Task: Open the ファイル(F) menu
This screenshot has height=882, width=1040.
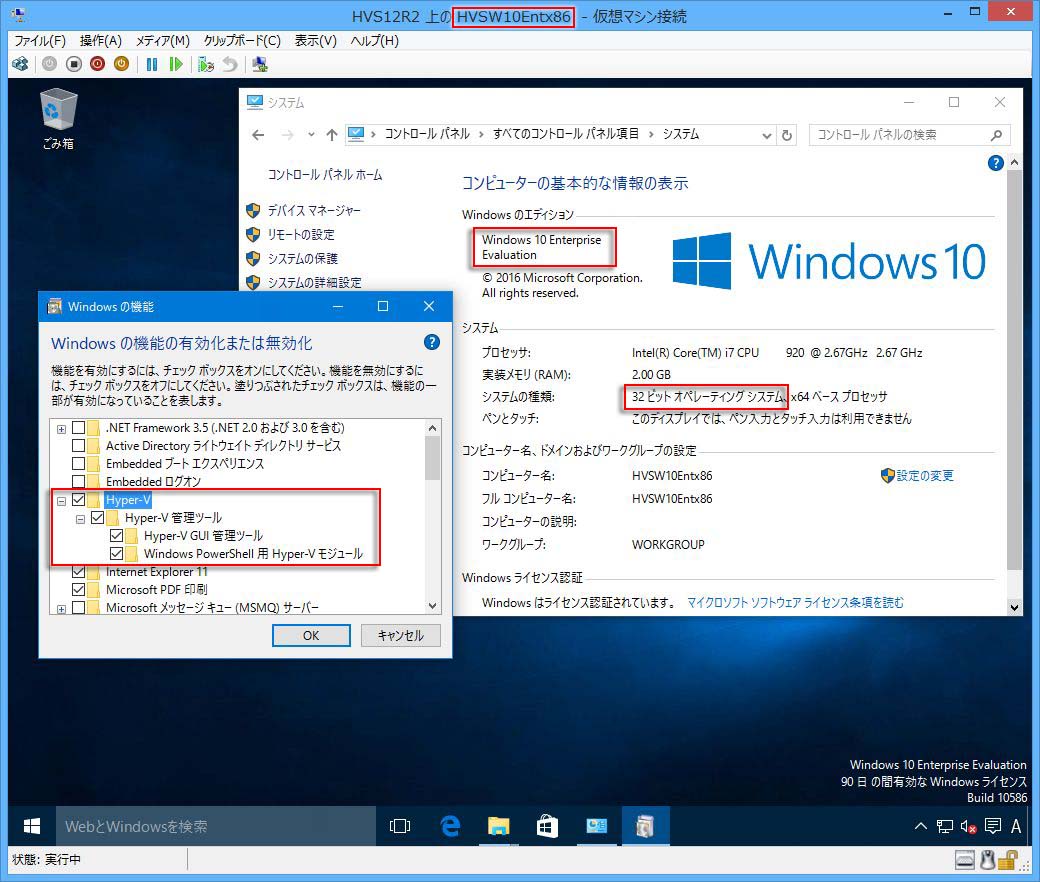Action: (40, 41)
